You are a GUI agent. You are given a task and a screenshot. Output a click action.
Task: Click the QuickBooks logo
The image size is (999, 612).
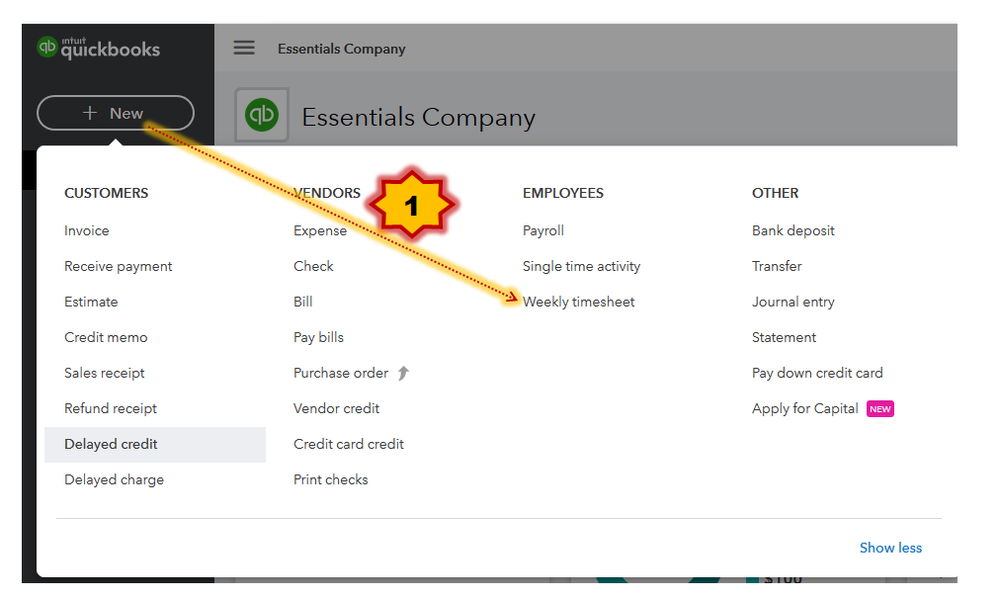point(98,48)
